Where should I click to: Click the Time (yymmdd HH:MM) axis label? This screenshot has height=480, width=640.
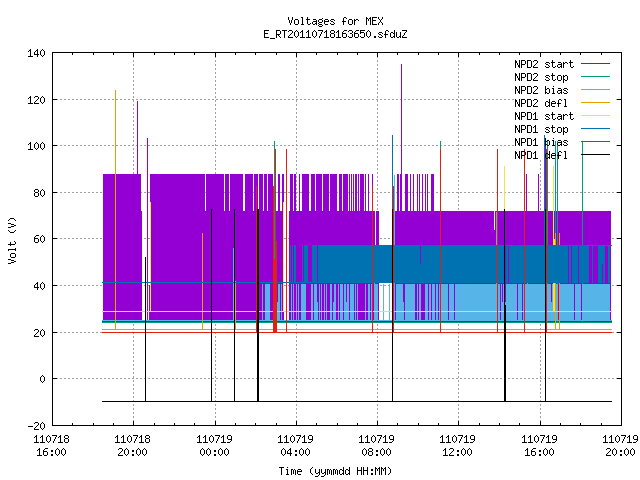(x=335, y=471)
